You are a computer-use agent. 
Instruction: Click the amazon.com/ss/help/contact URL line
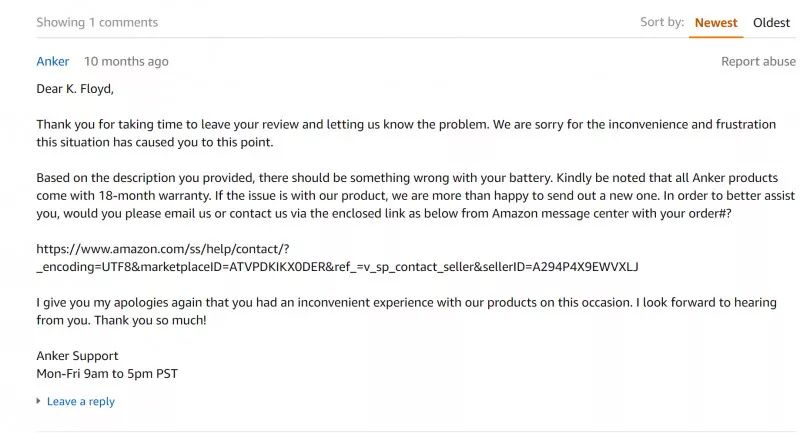[163, 248]
